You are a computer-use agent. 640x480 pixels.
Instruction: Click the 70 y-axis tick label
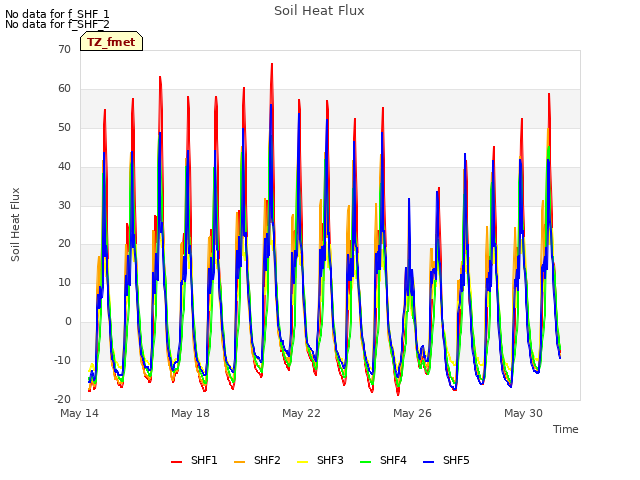[x=64, y=49]
